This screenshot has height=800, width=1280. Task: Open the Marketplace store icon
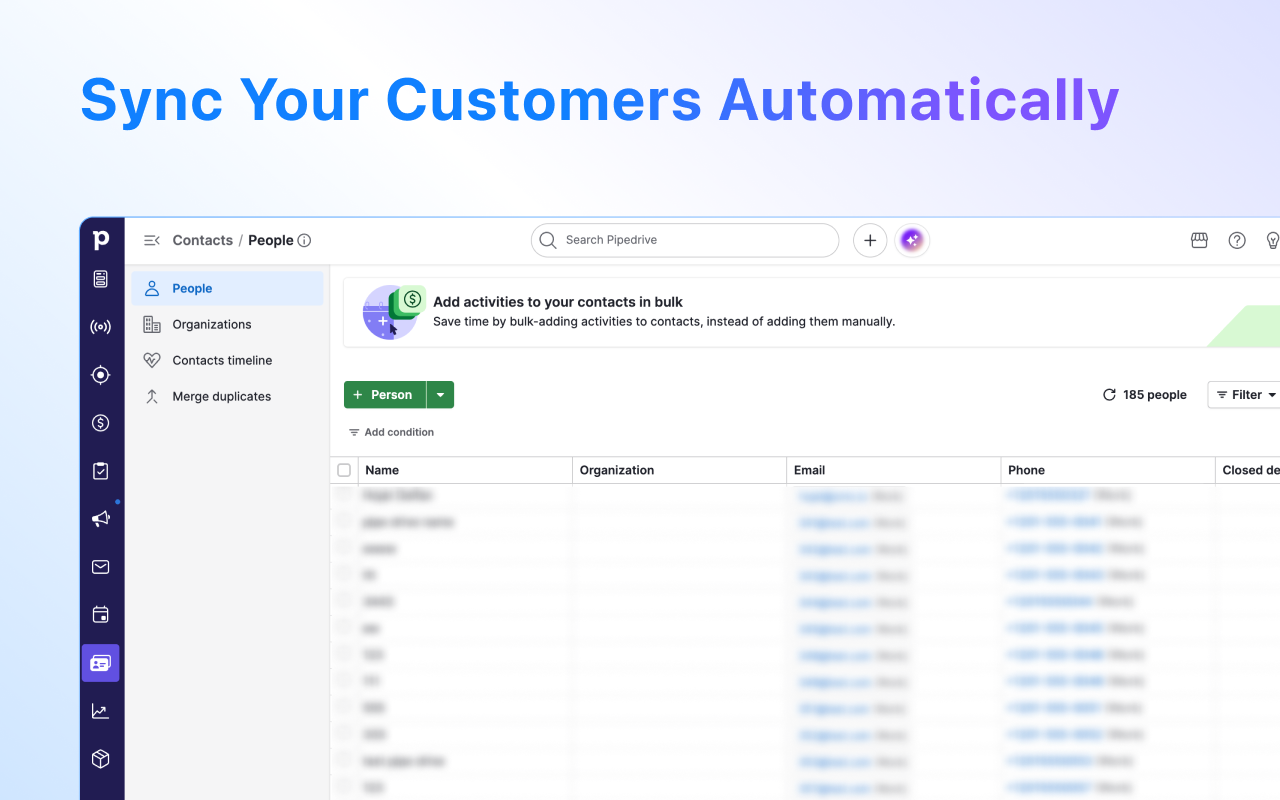pyautogui.click(x=1199, y=240)
